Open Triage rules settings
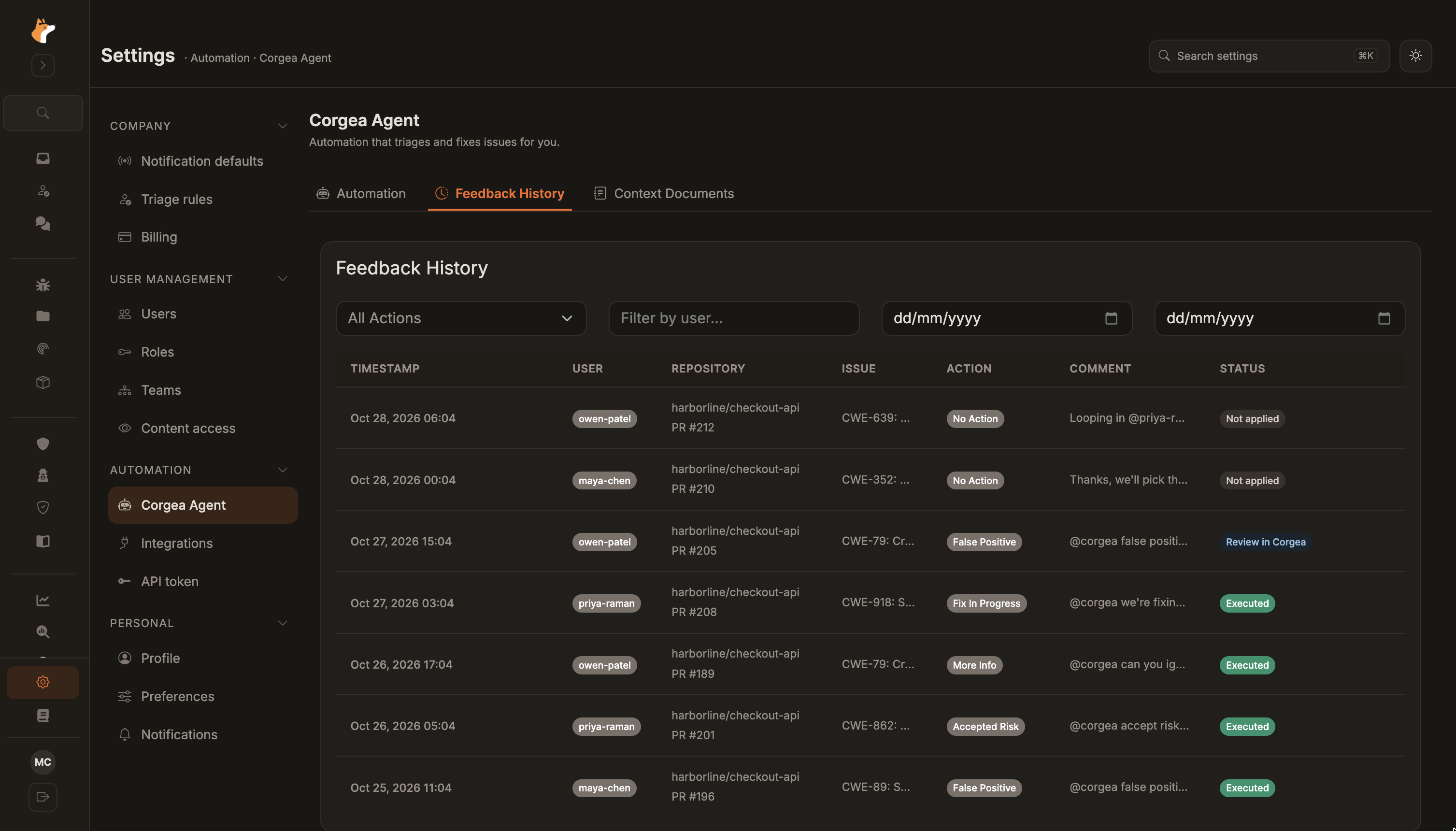 pyautogui.click(x=202, y=199)
